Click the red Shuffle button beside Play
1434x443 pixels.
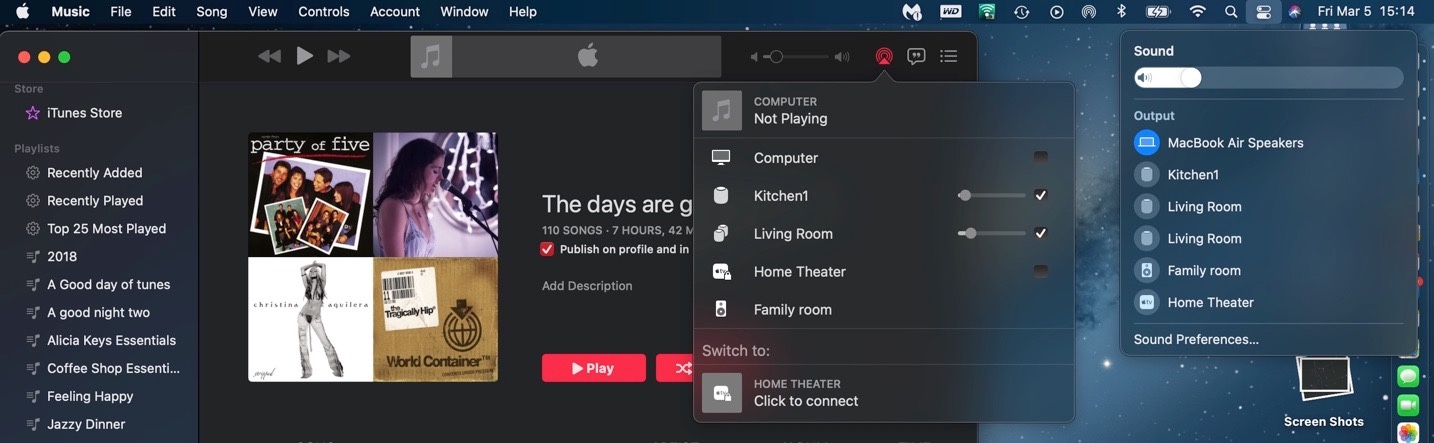coord(675,368)
